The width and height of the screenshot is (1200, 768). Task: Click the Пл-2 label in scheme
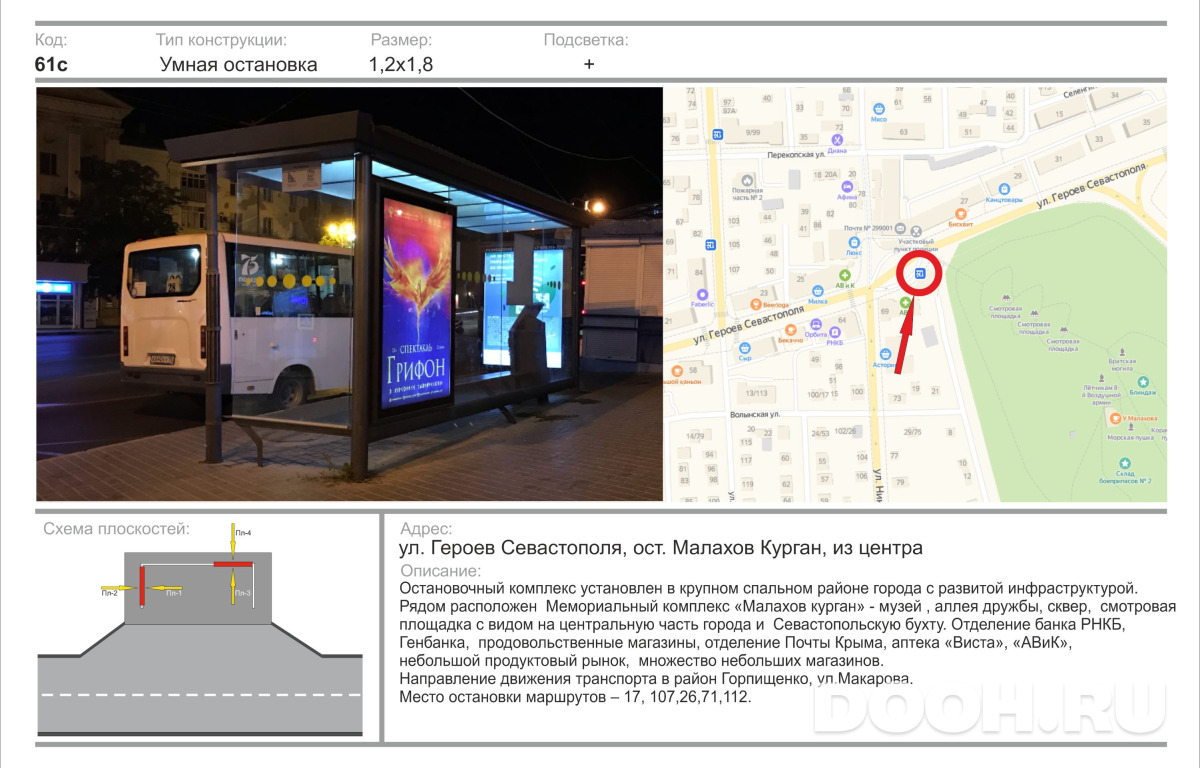click(109, 594)
